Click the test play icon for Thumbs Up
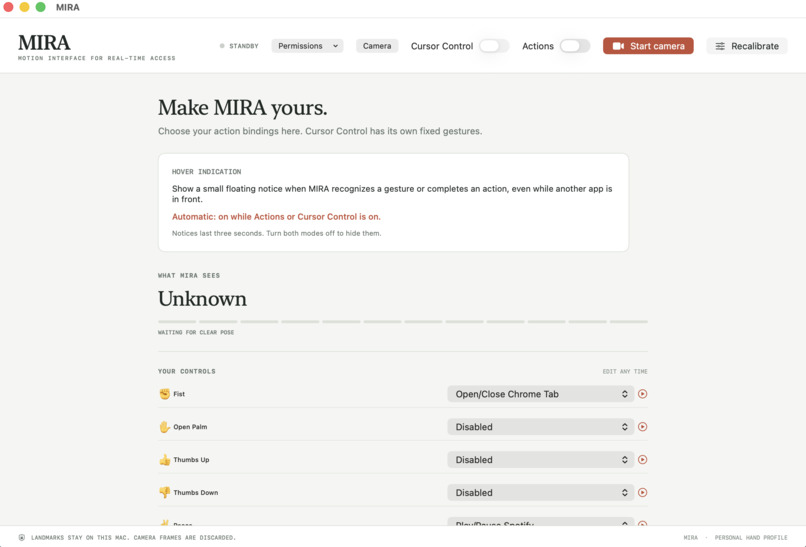This screenshot has width=806, height=547. click(642, 460)
